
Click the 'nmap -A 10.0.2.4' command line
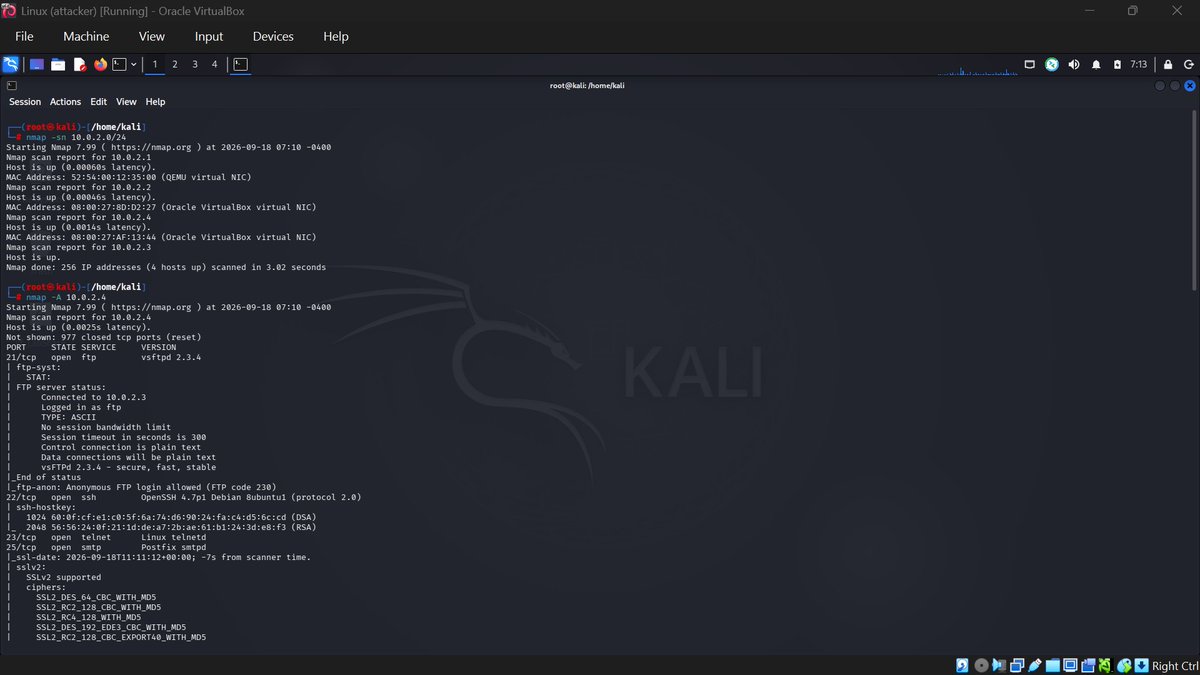tap(68, 297)
